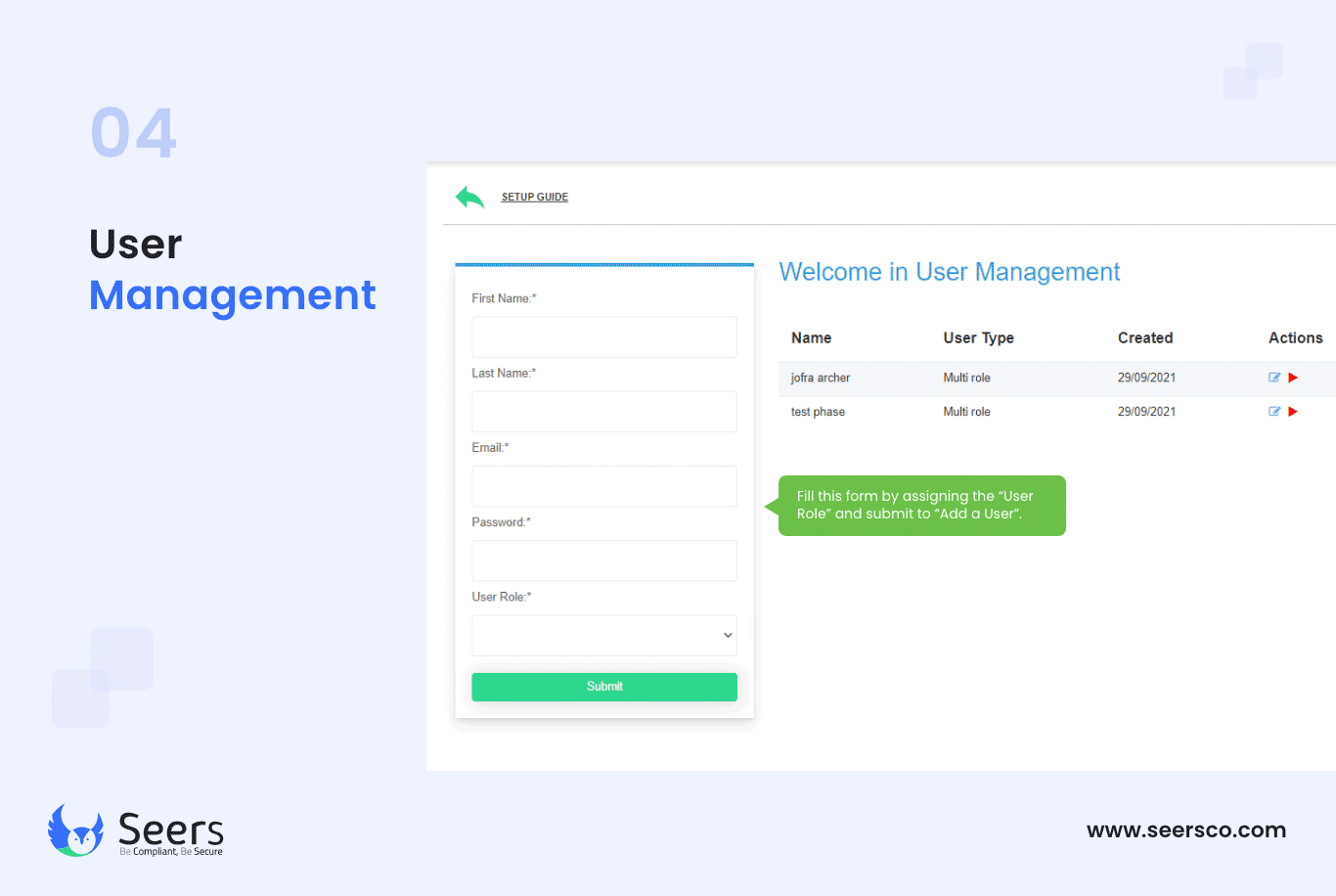
Task: Click the Seers owl logo
Action: click(75, 830)
